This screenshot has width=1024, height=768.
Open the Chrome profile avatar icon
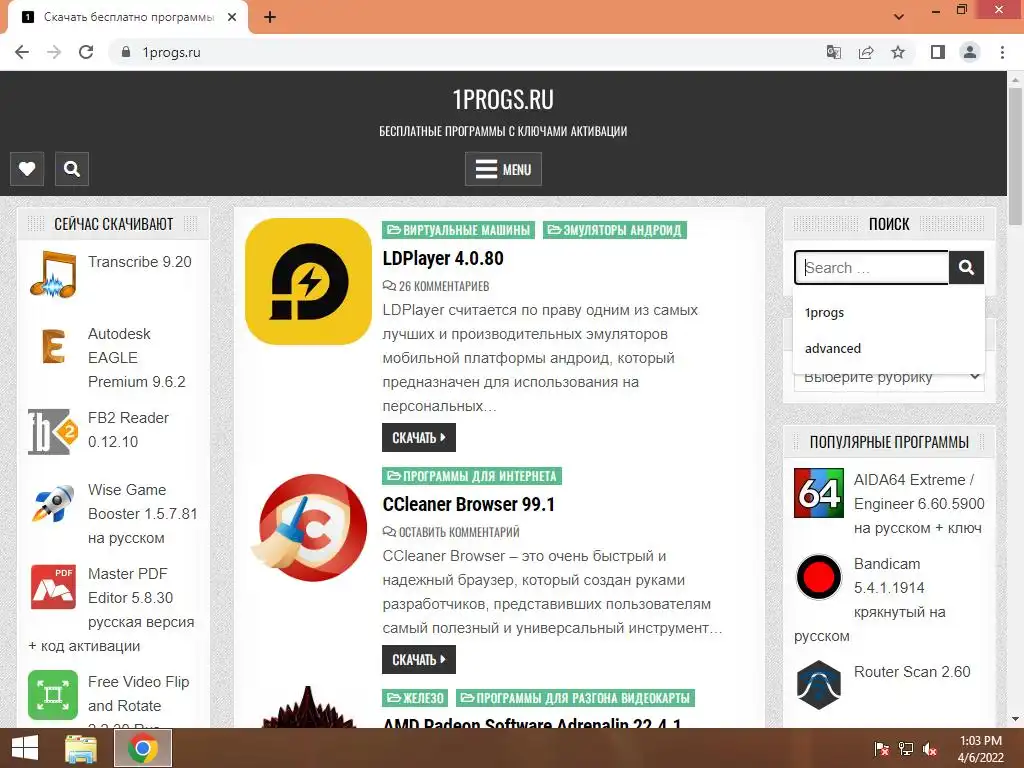tap(970, 52)
